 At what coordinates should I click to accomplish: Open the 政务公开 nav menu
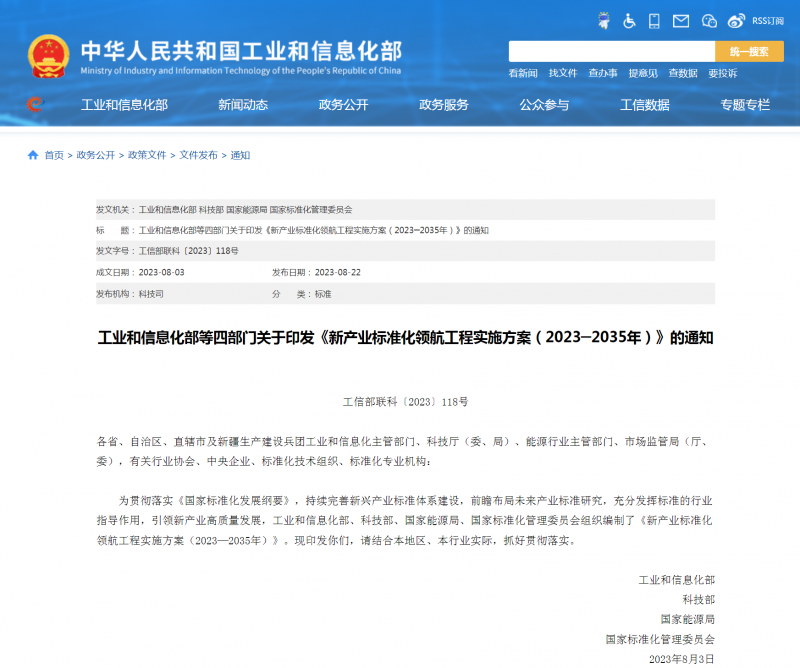[x=343, y=105]
